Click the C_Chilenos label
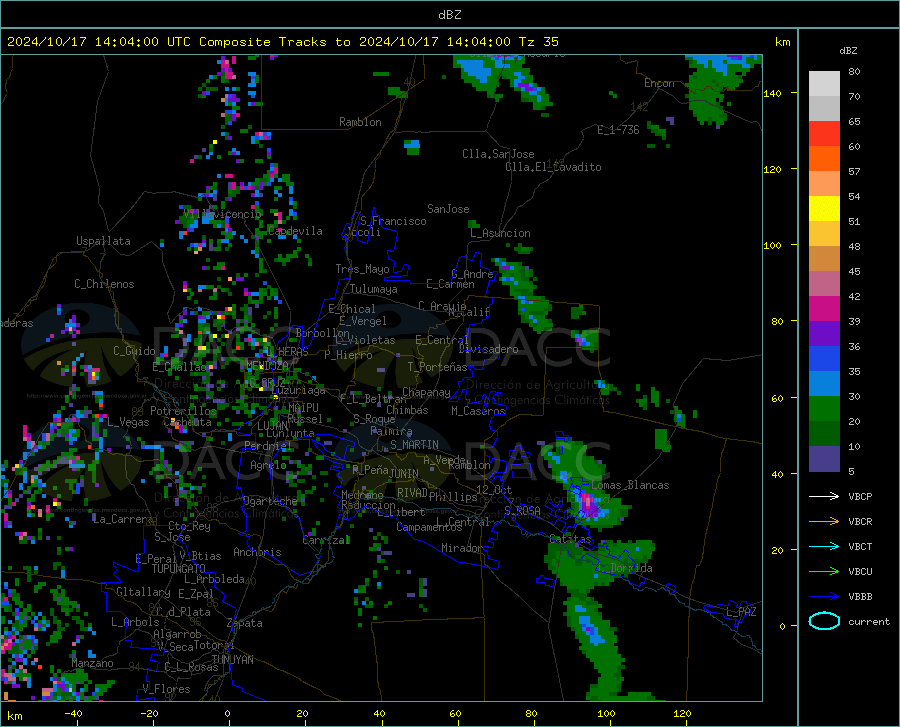The height and width of the screenshot is (727, 900). click(x=104, y=284)
